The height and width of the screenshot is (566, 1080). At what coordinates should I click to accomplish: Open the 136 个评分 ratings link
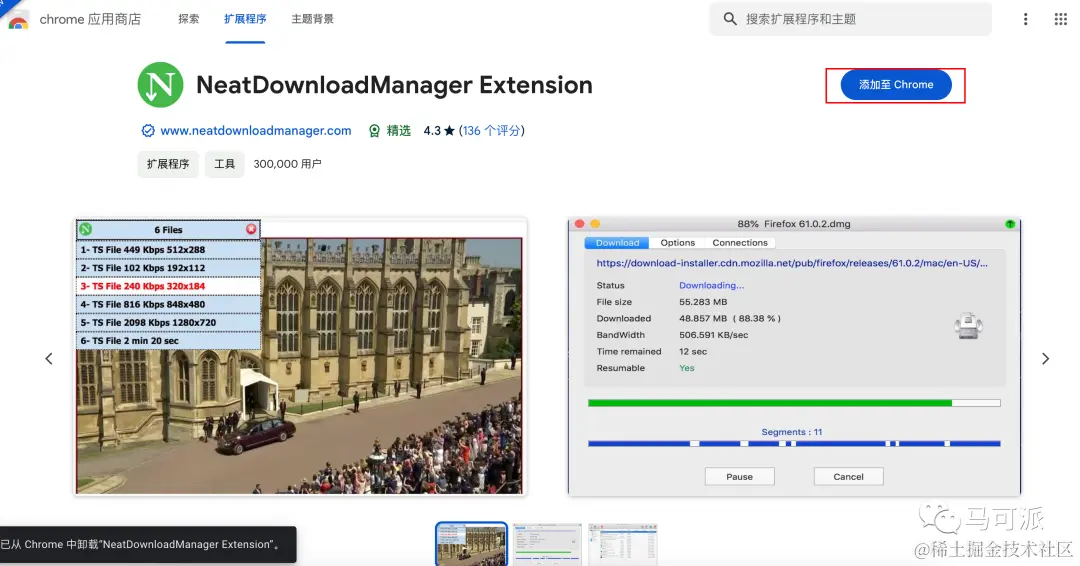(492, 131)
